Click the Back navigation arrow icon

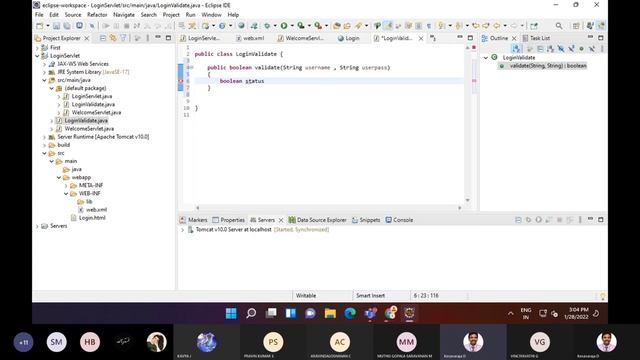click(497, 26)
